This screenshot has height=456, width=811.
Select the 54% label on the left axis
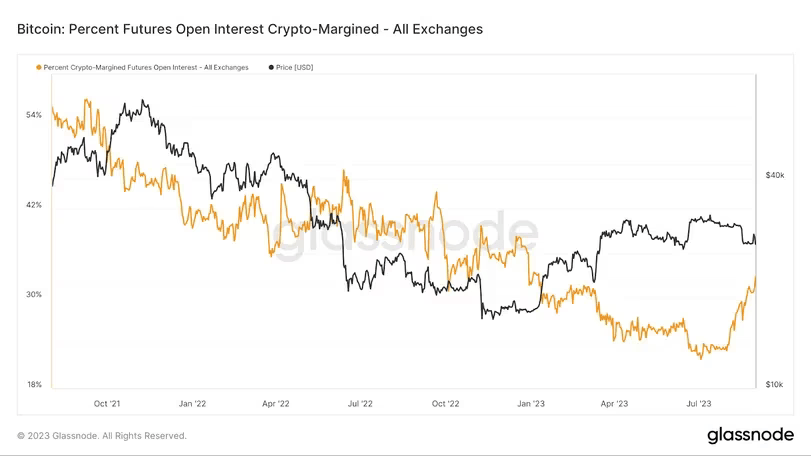tap(33, 115)
